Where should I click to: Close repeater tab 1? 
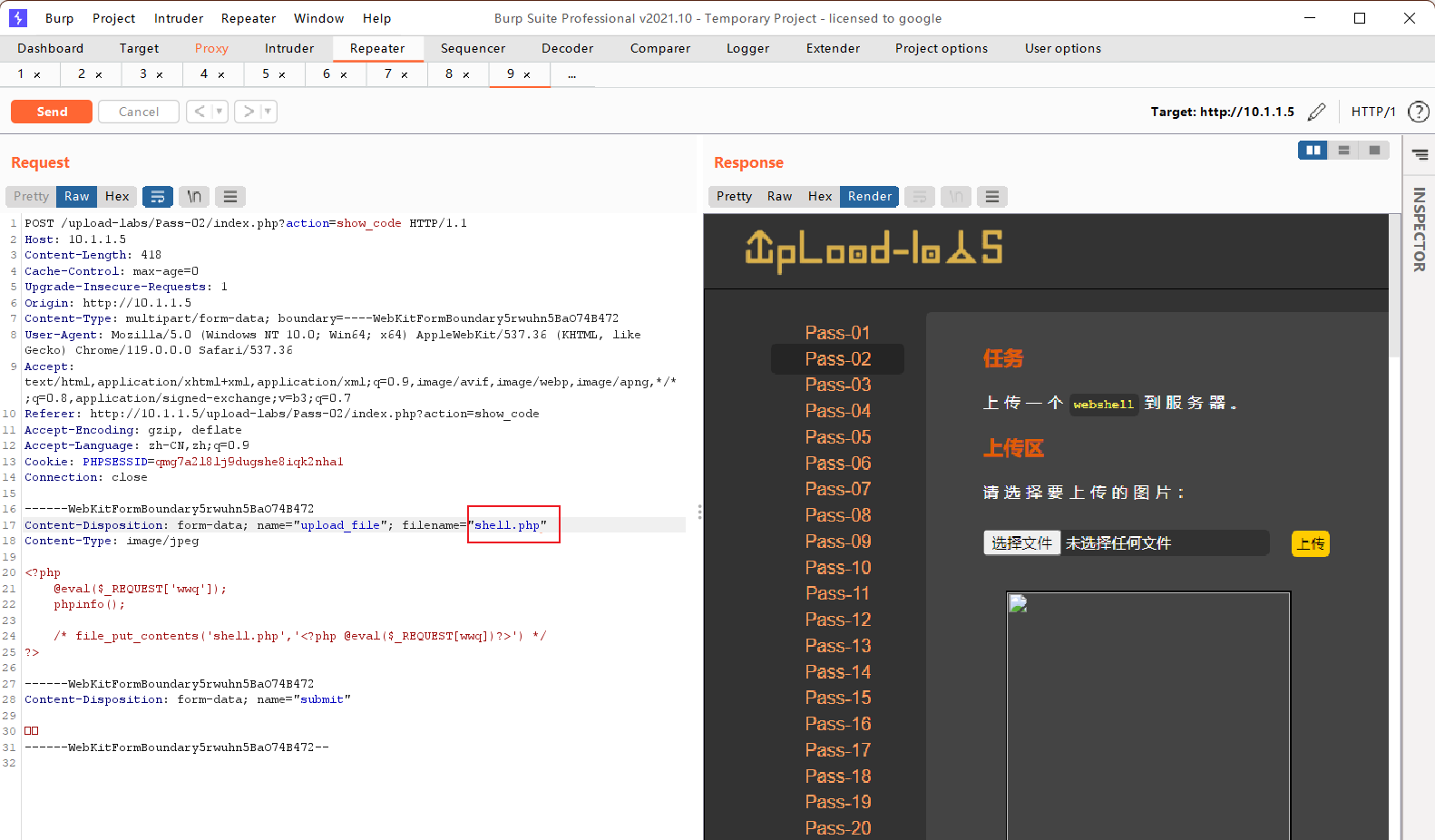coord(37,75)
